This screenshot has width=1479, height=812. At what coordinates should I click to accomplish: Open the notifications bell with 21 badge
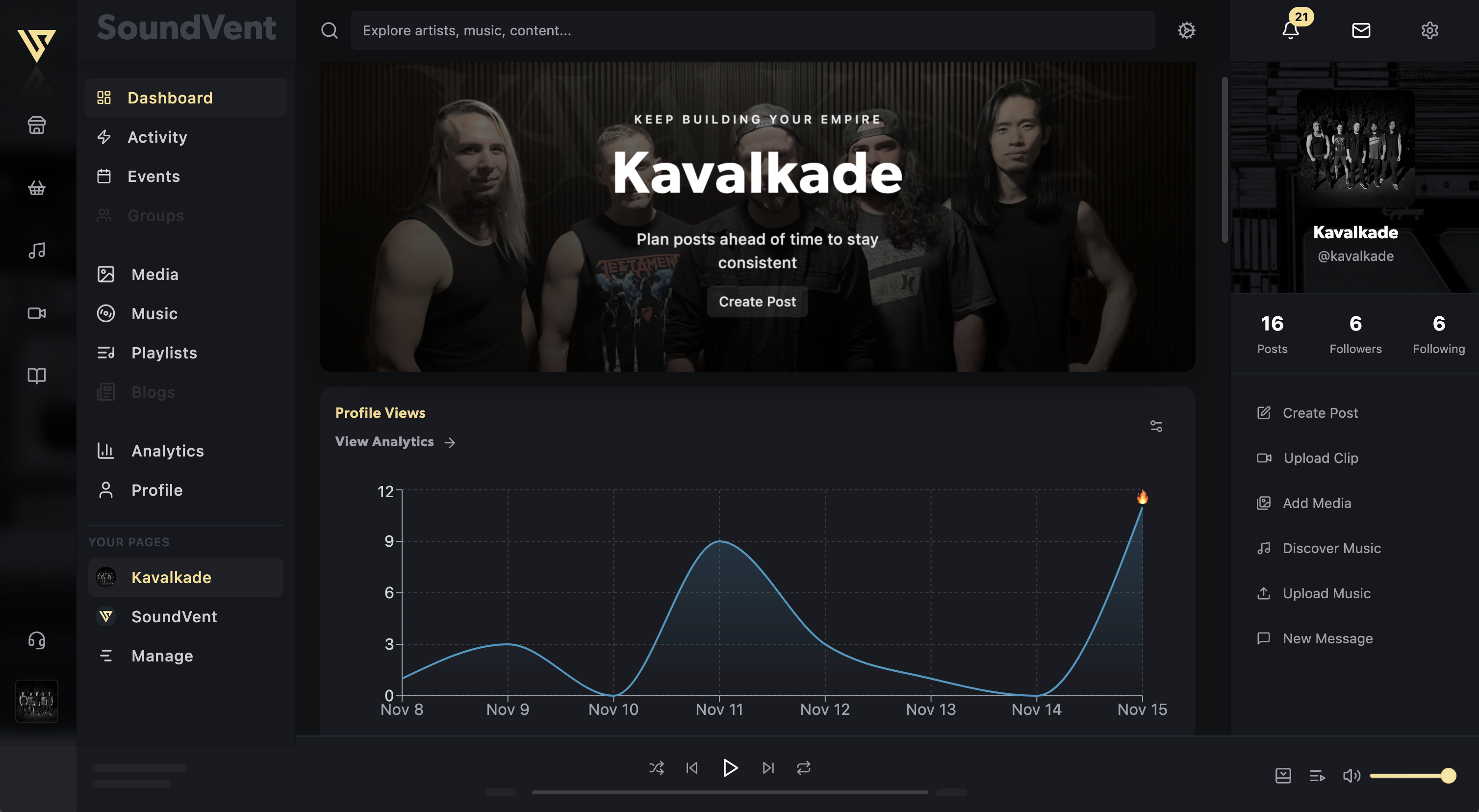point(1290,30)
